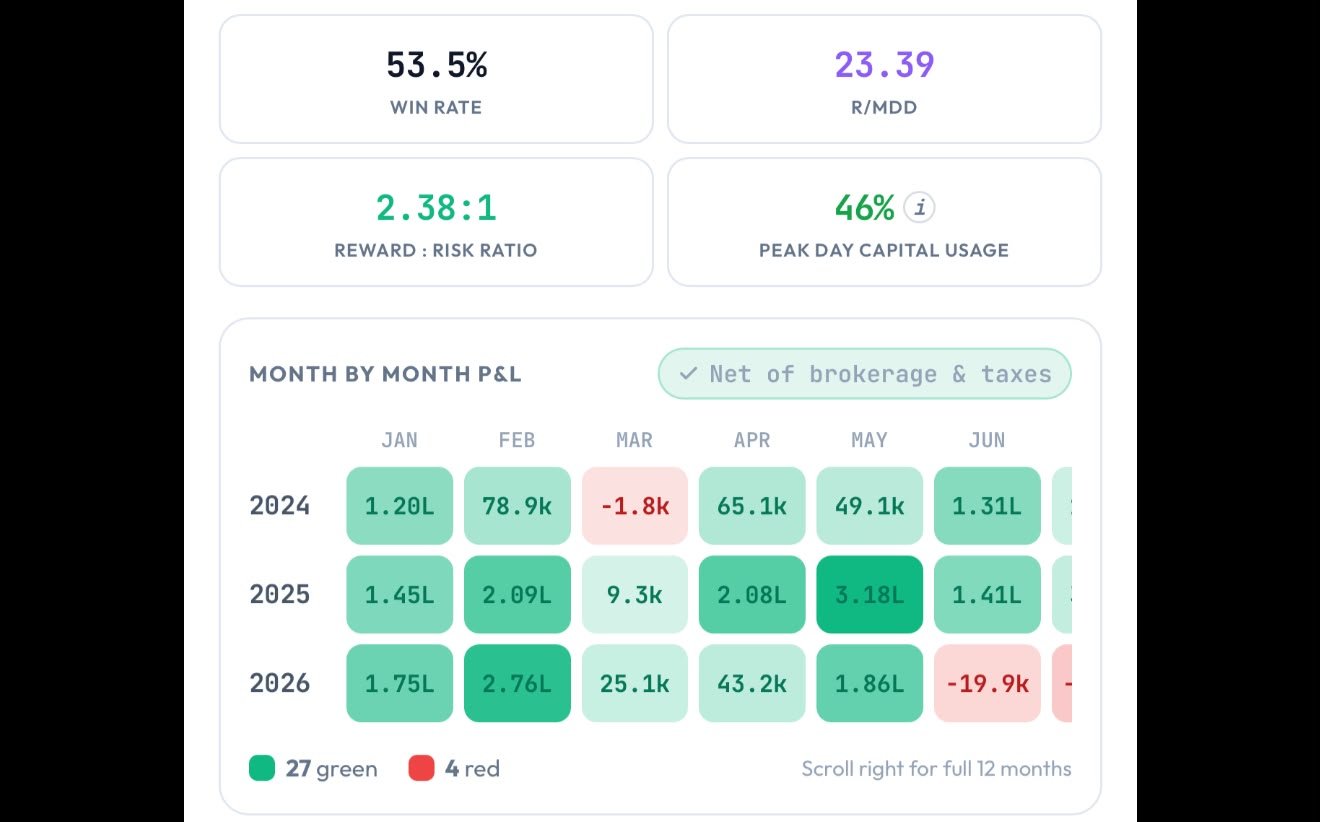Screen dimensions: 1320x822
Task: Click the checkmark in the brokerage badge
Action: coord(688,374)
